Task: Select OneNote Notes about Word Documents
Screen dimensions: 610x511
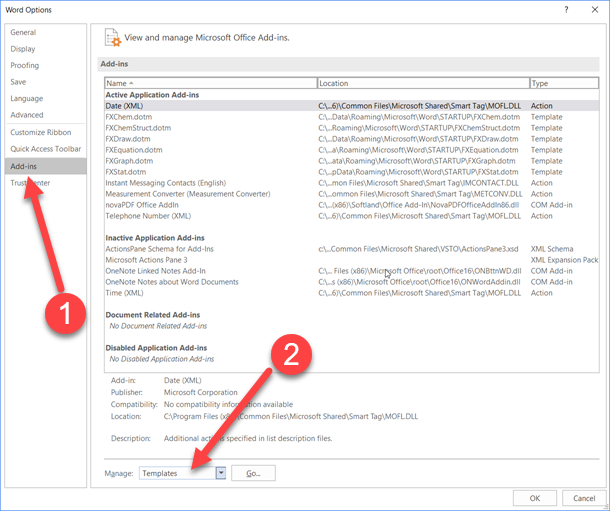Action: (352, 282)
